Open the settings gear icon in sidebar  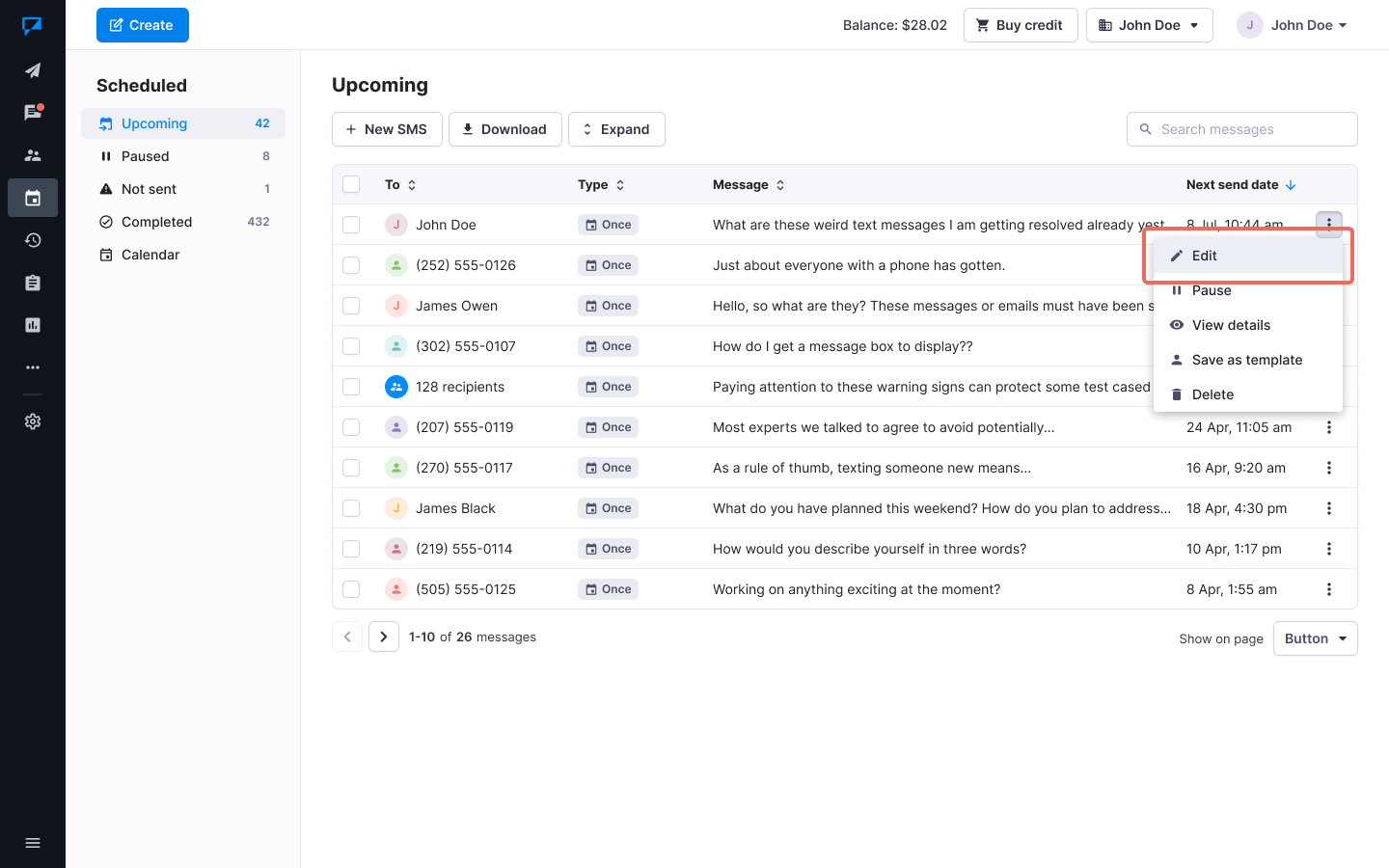click(x=33, y=421)
